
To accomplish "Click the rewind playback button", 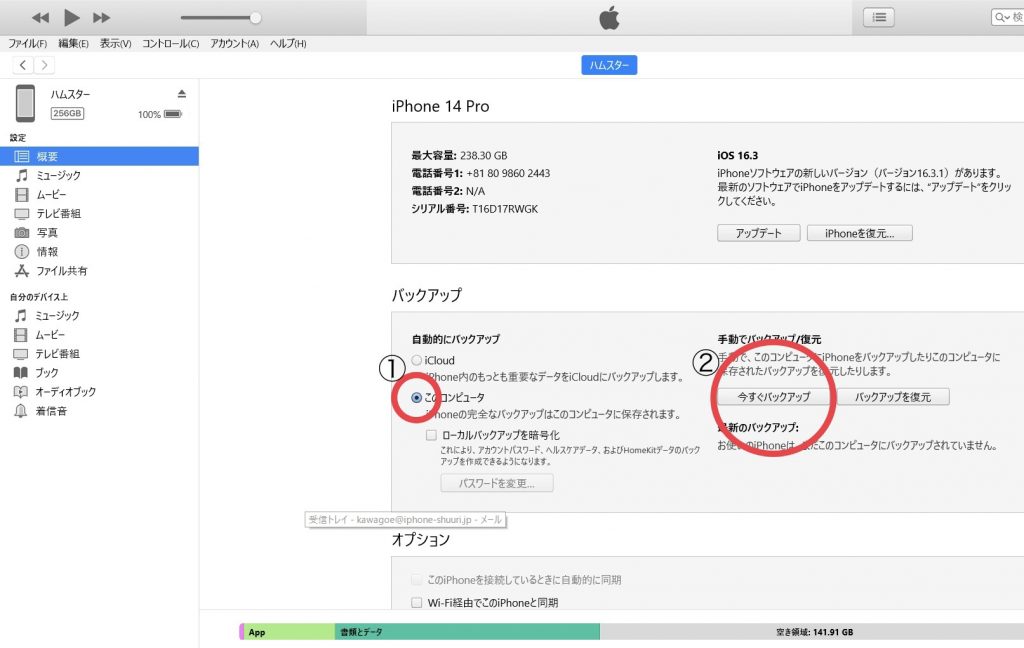I will pyautogui.click(x=40, y=18).
